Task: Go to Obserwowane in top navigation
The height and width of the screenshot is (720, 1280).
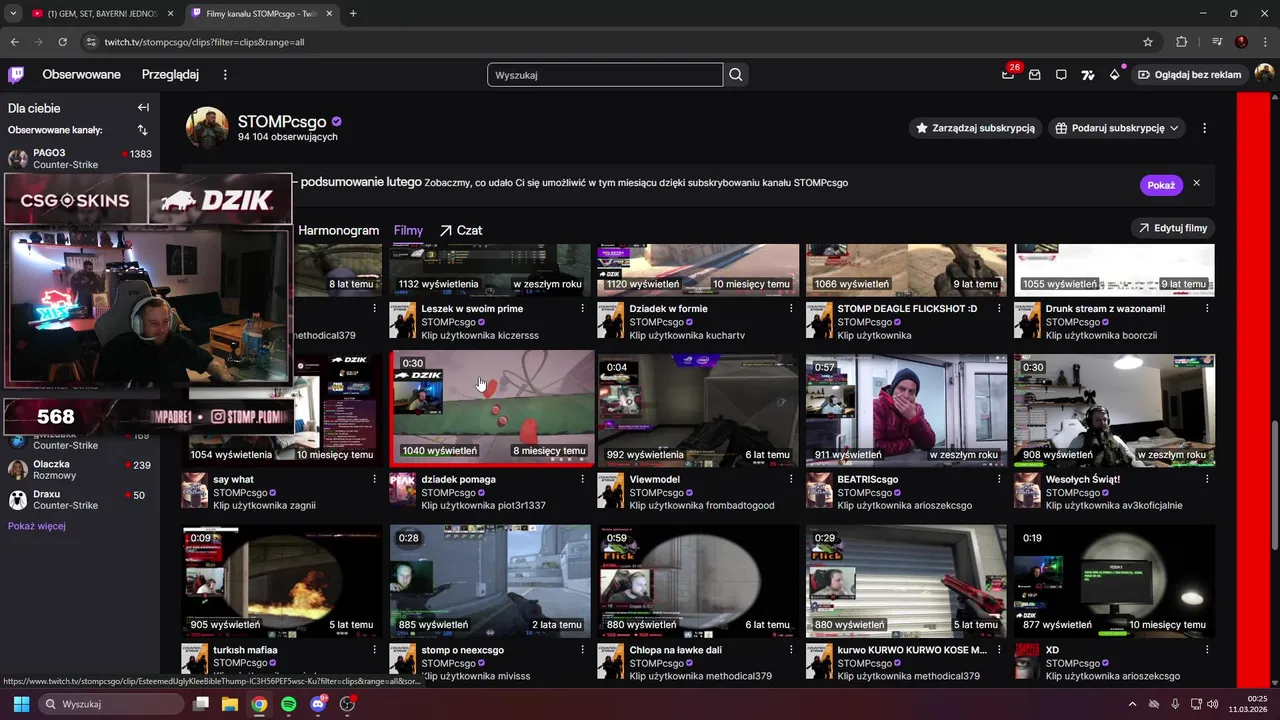Action: 81,75
